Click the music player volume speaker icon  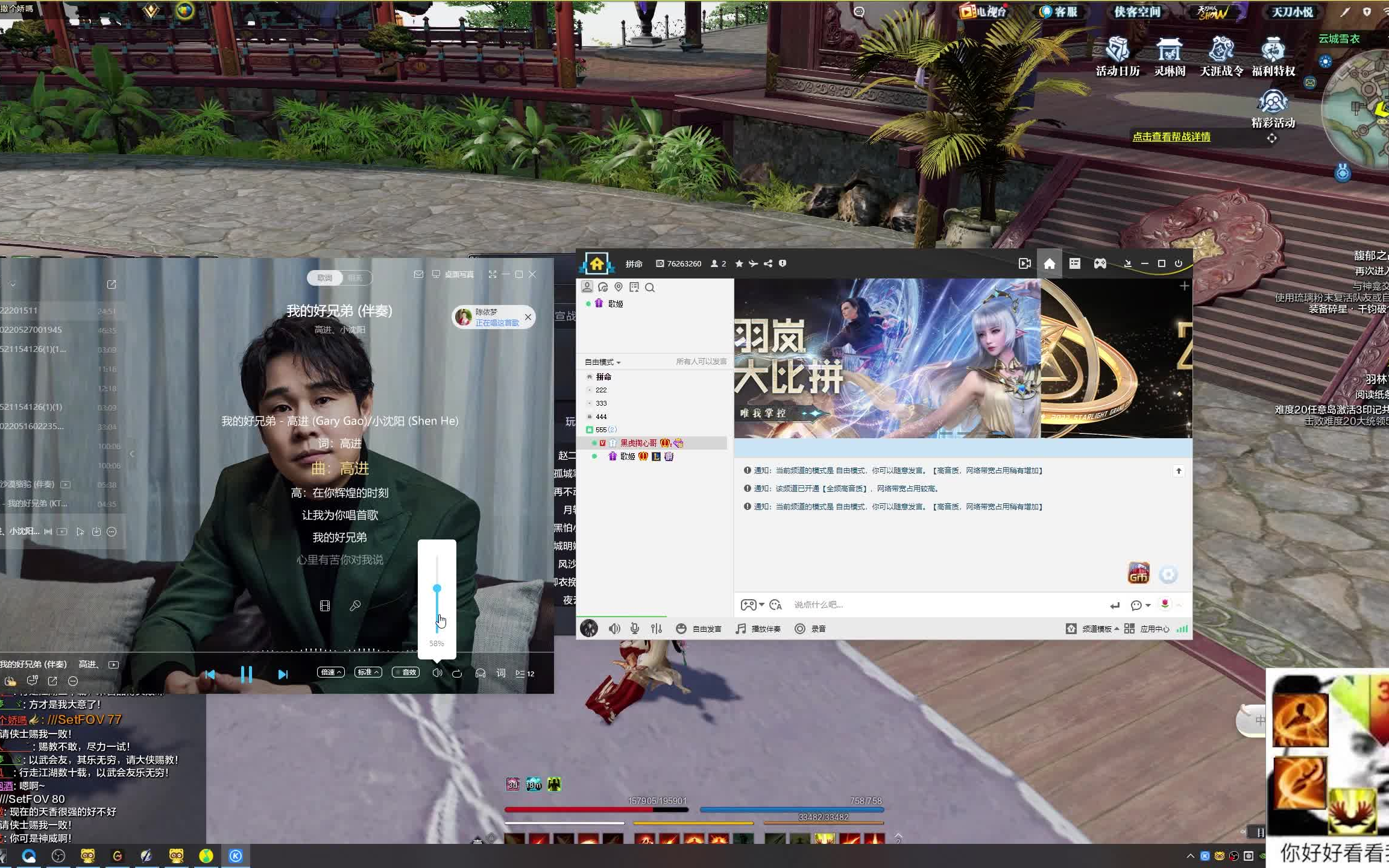pos(437,673)
